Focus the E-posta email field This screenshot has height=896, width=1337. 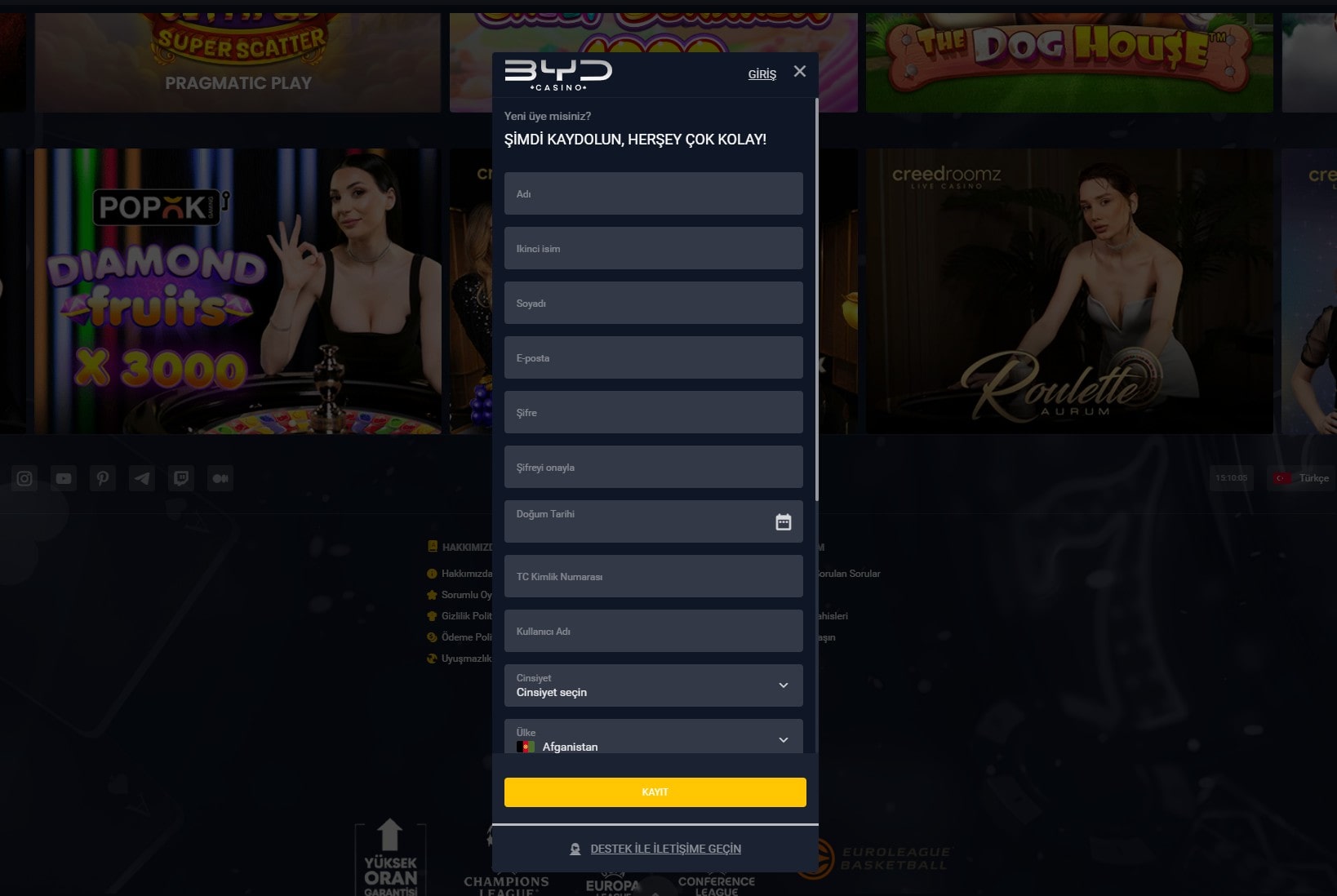(x=654, y=357)
